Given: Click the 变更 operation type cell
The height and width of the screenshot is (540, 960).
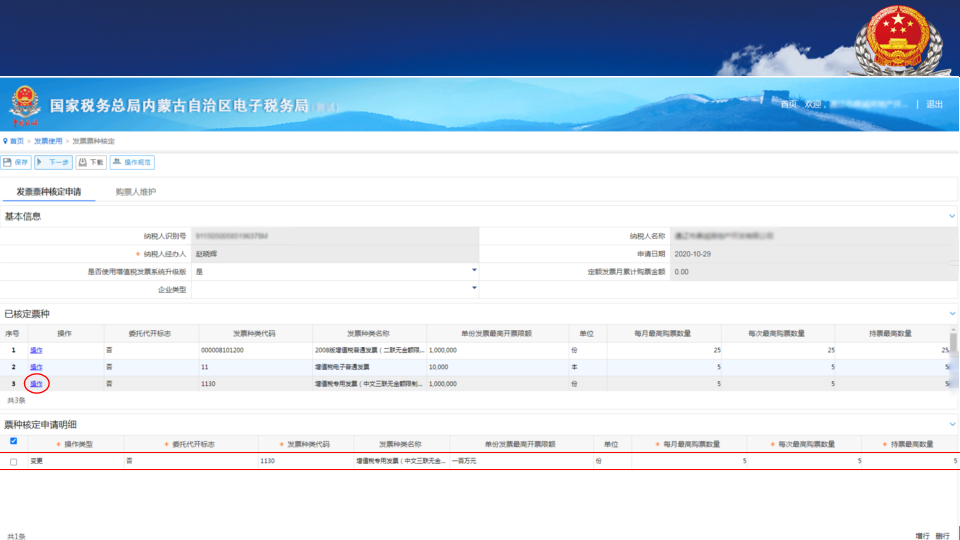Looking at the screenshot, I should (x=76, y=461).
